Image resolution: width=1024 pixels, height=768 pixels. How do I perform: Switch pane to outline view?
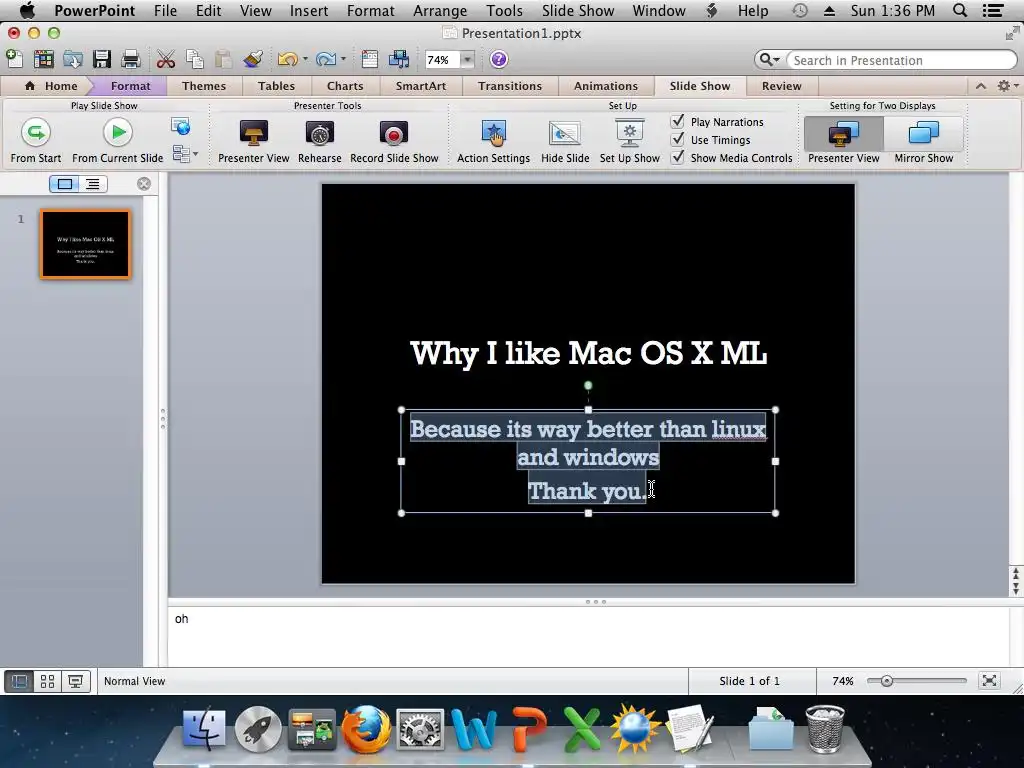click(x=93, y=184)
